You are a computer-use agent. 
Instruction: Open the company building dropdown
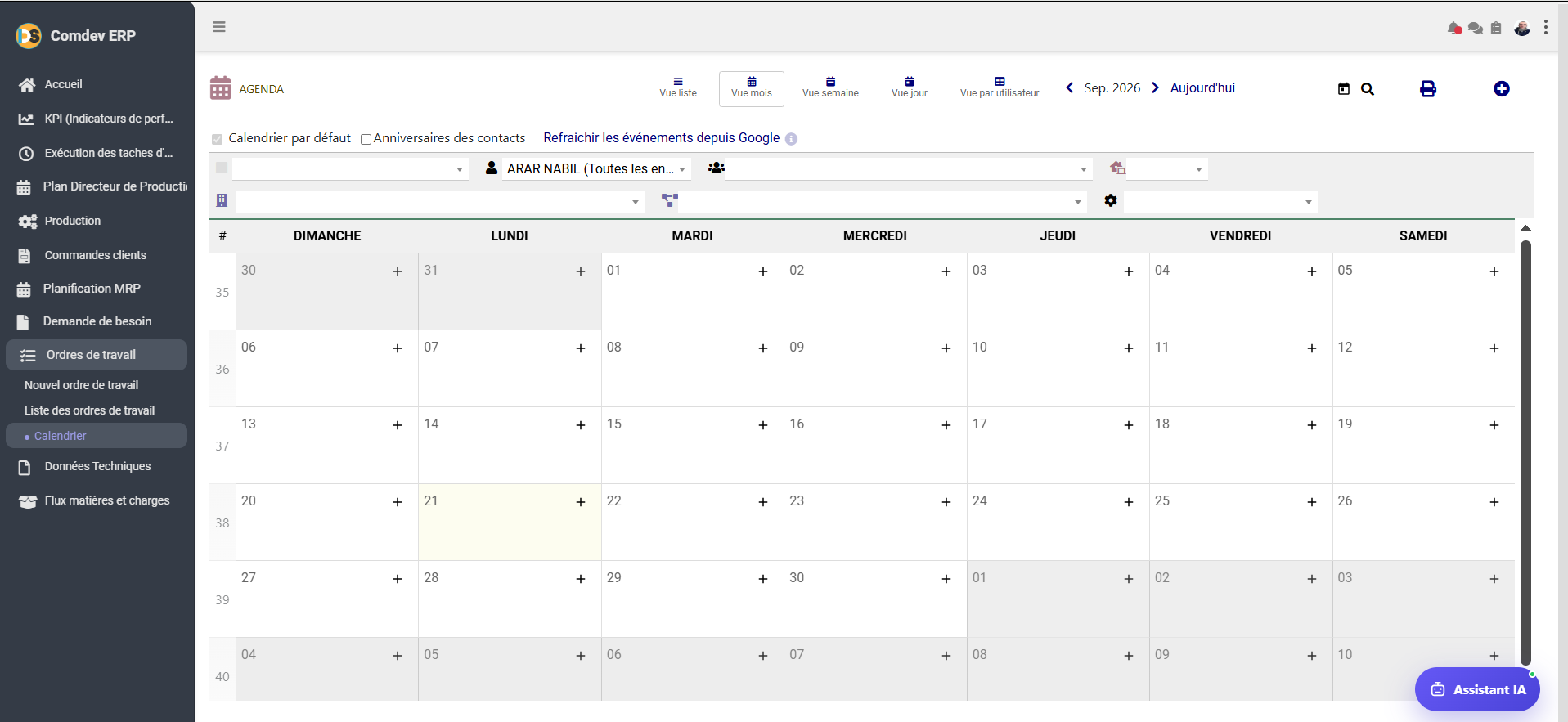[x=440, y=201]
